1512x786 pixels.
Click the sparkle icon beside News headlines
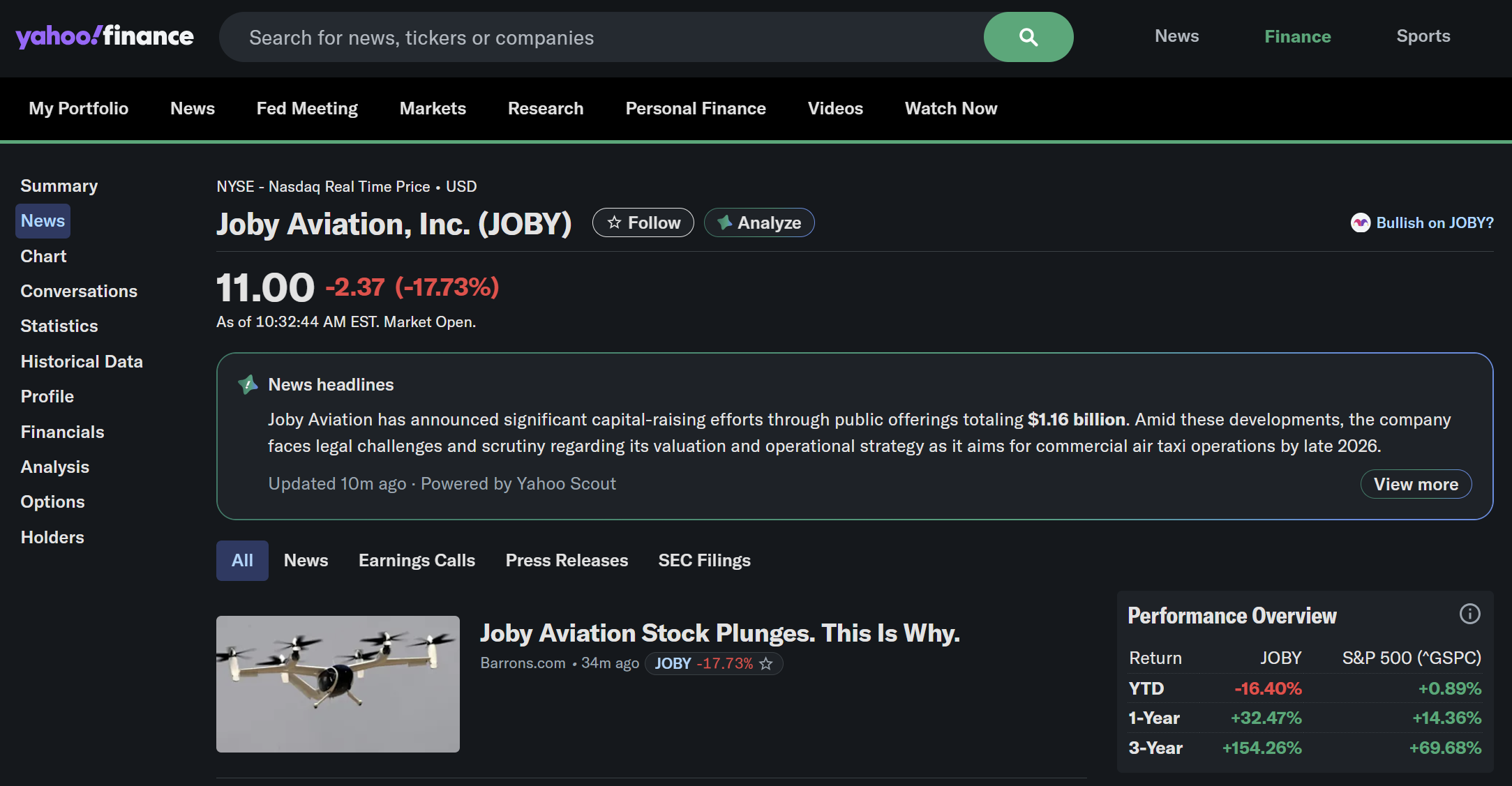pos(248,384)
